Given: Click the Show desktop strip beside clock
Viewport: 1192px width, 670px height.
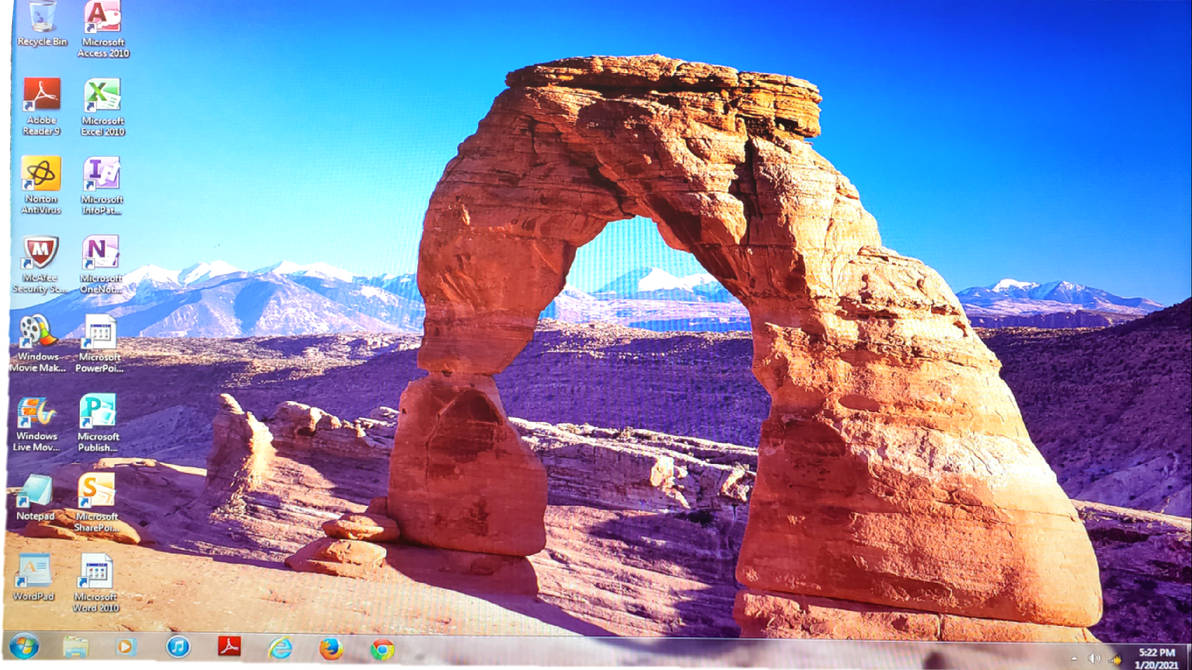Looking at the screenshot, I should pyautogui.click(x=1187, y=656).
